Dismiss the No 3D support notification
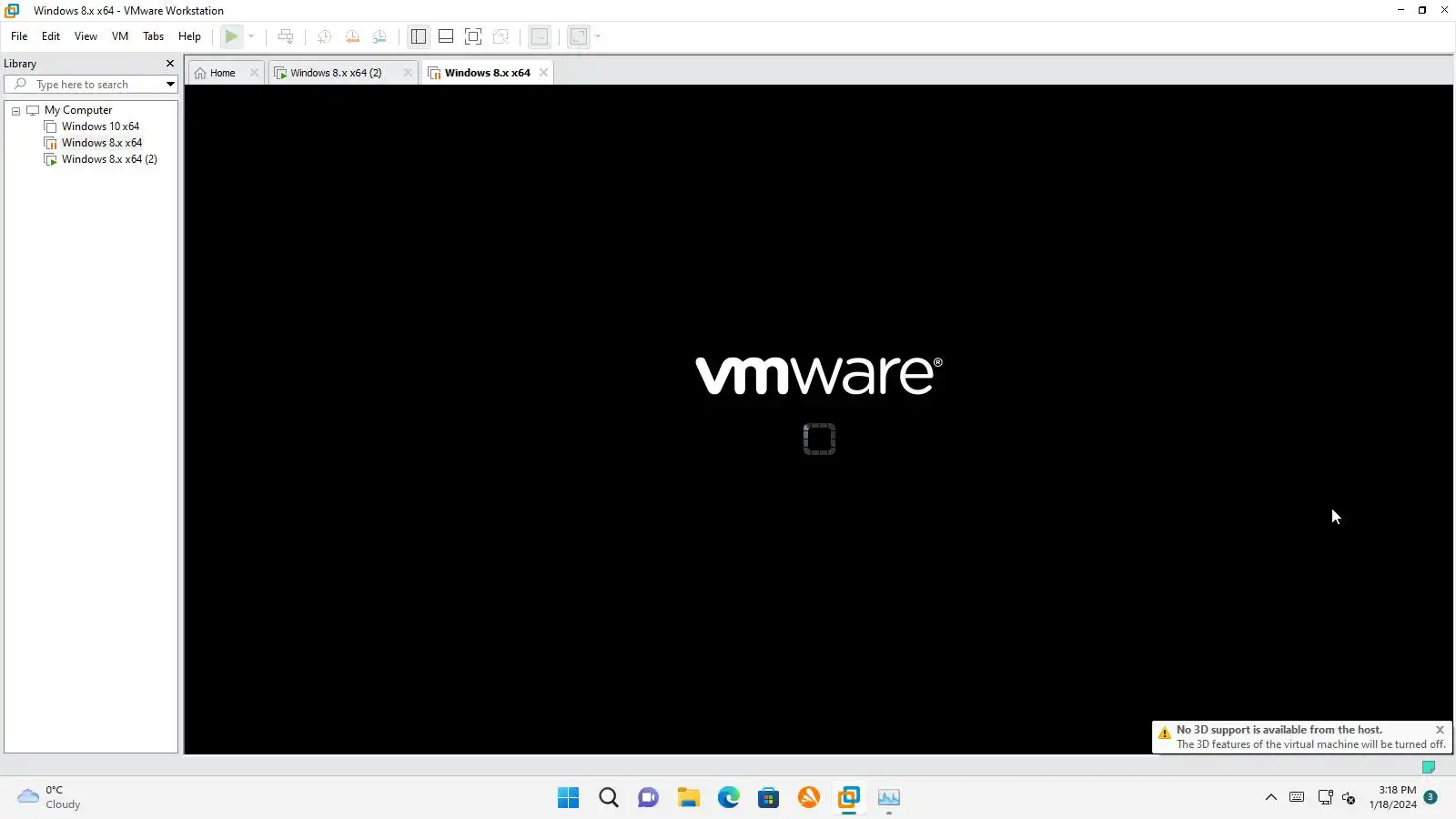This screenshot has height=819, width=1456. coord(1440,730)
